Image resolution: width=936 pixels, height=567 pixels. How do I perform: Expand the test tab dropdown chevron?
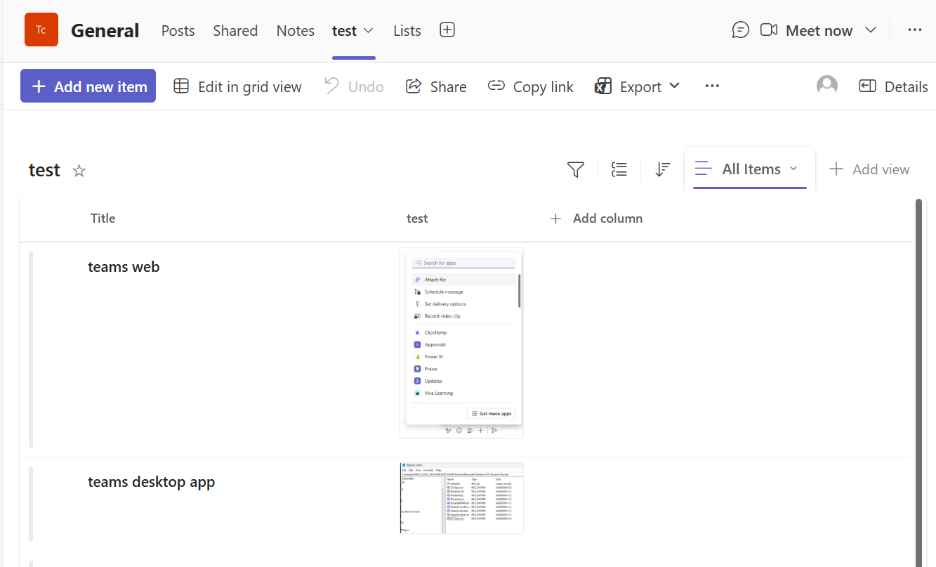pyautogui.click(x=368, y=30)
